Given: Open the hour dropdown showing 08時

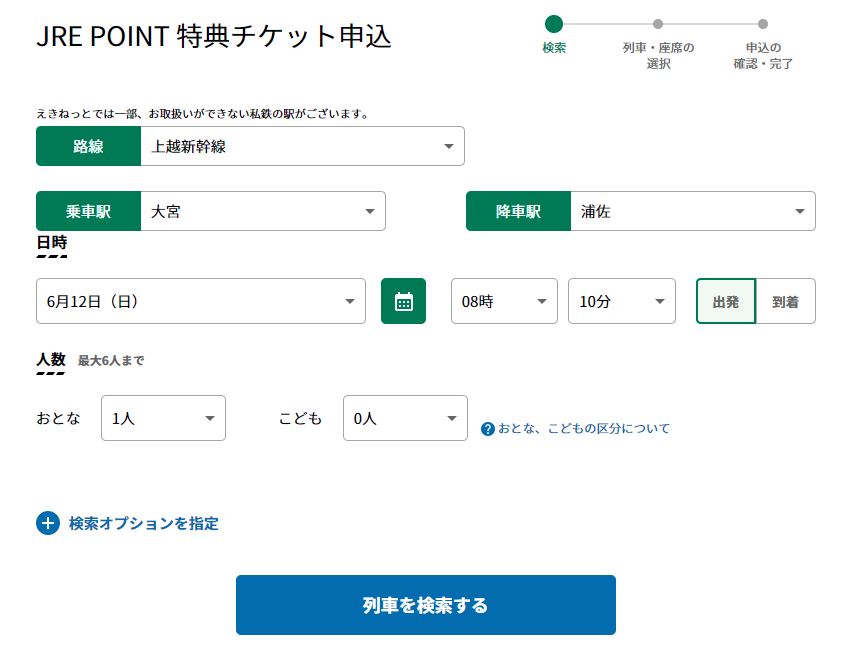Looking at the screenshot, I should click(504, 301).
